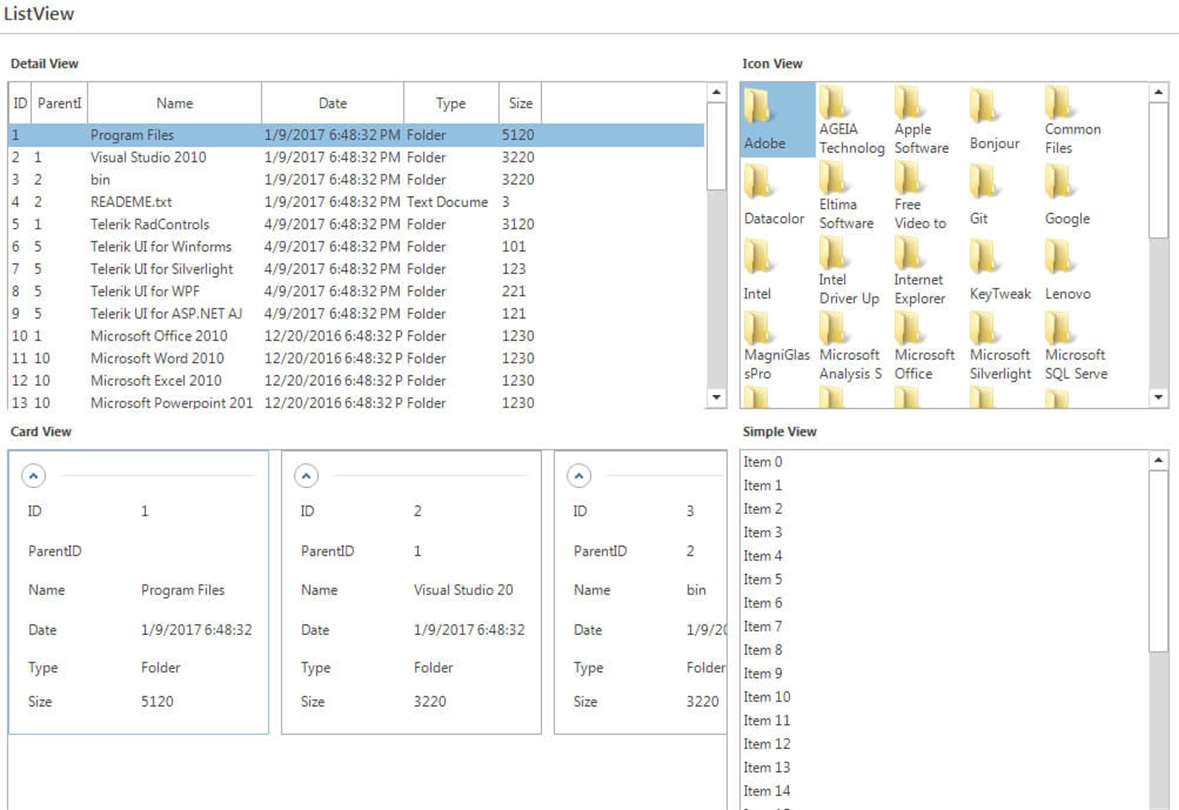Screen dimensions: 1179x810
Task: Collapse the card with ID 3
Action: [579, 475]
